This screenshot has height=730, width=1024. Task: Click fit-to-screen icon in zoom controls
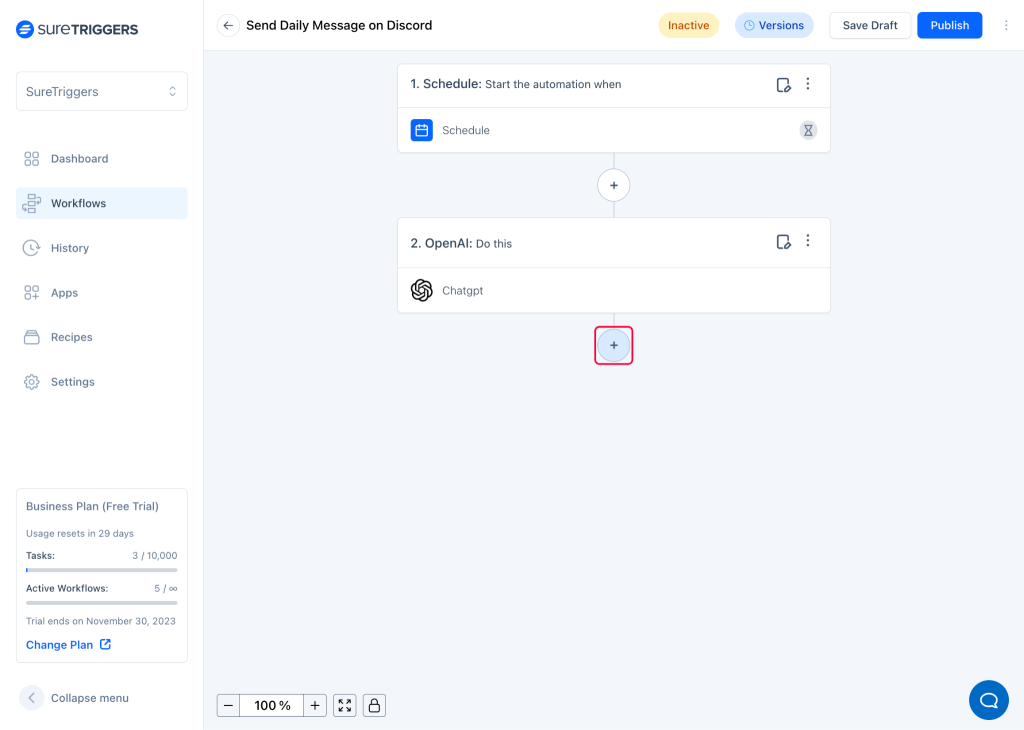[345, 706]
